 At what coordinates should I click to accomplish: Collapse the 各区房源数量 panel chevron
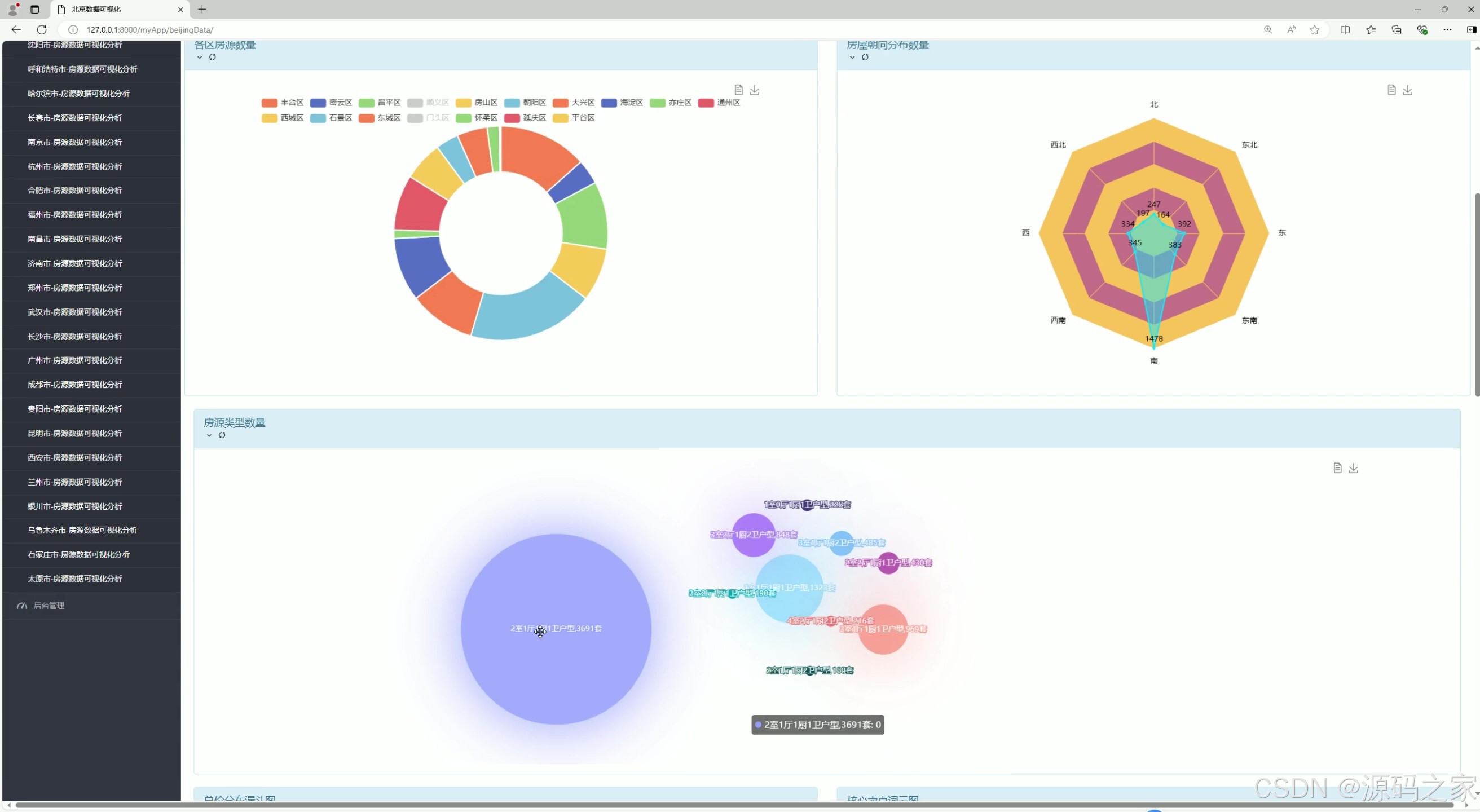[199, 57]
